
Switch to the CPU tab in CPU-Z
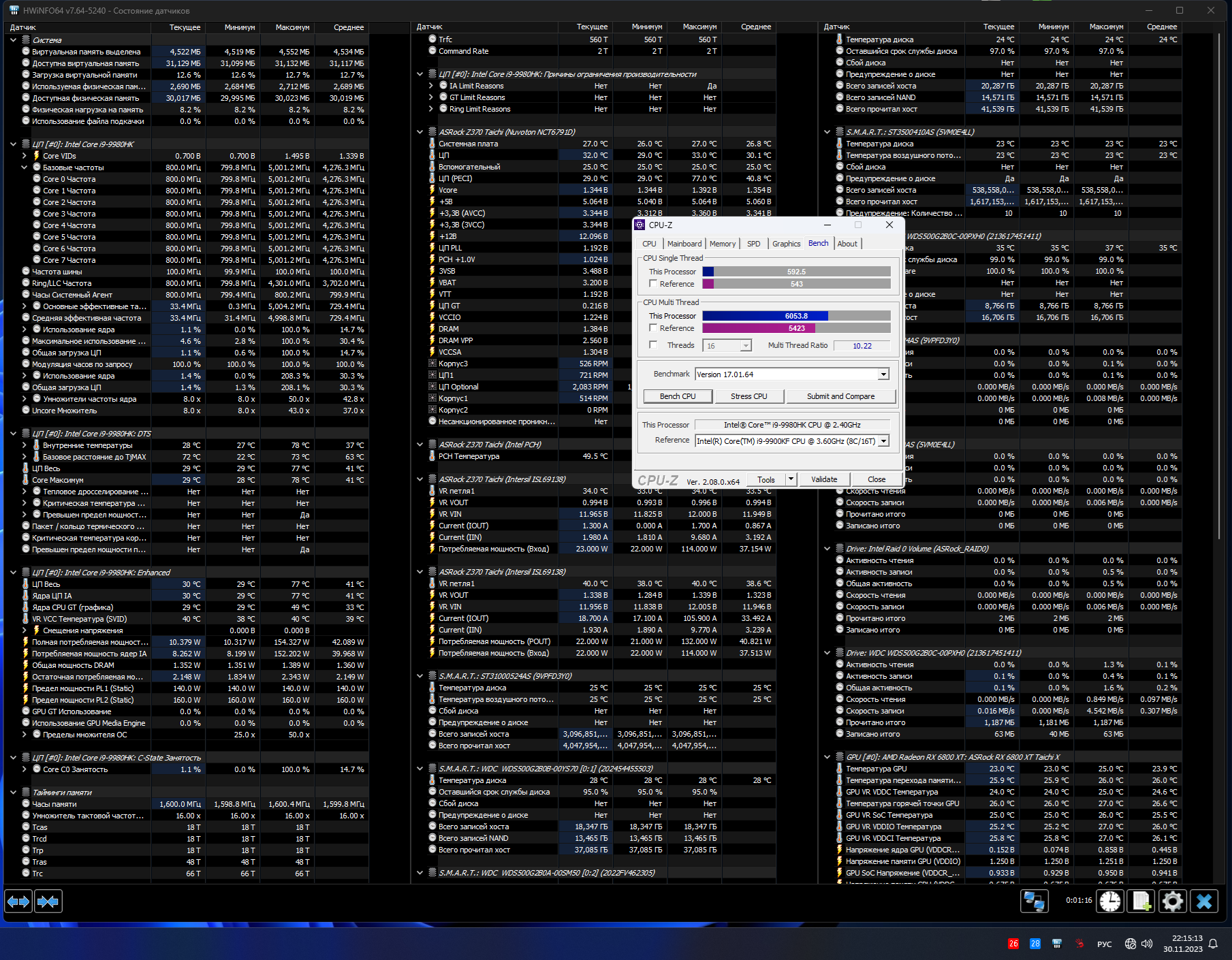[x=649, y=244]
